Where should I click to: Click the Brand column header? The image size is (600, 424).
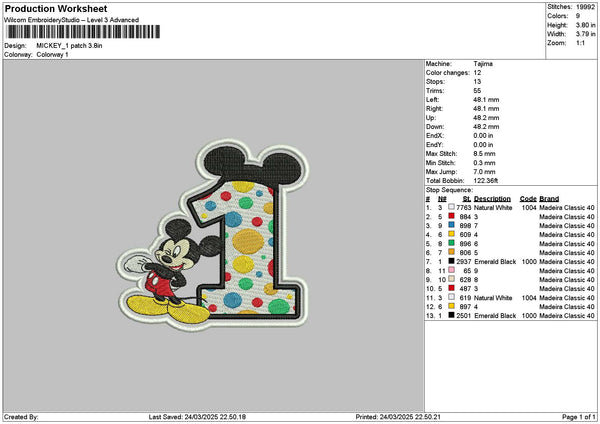click(x=549, y=199)
